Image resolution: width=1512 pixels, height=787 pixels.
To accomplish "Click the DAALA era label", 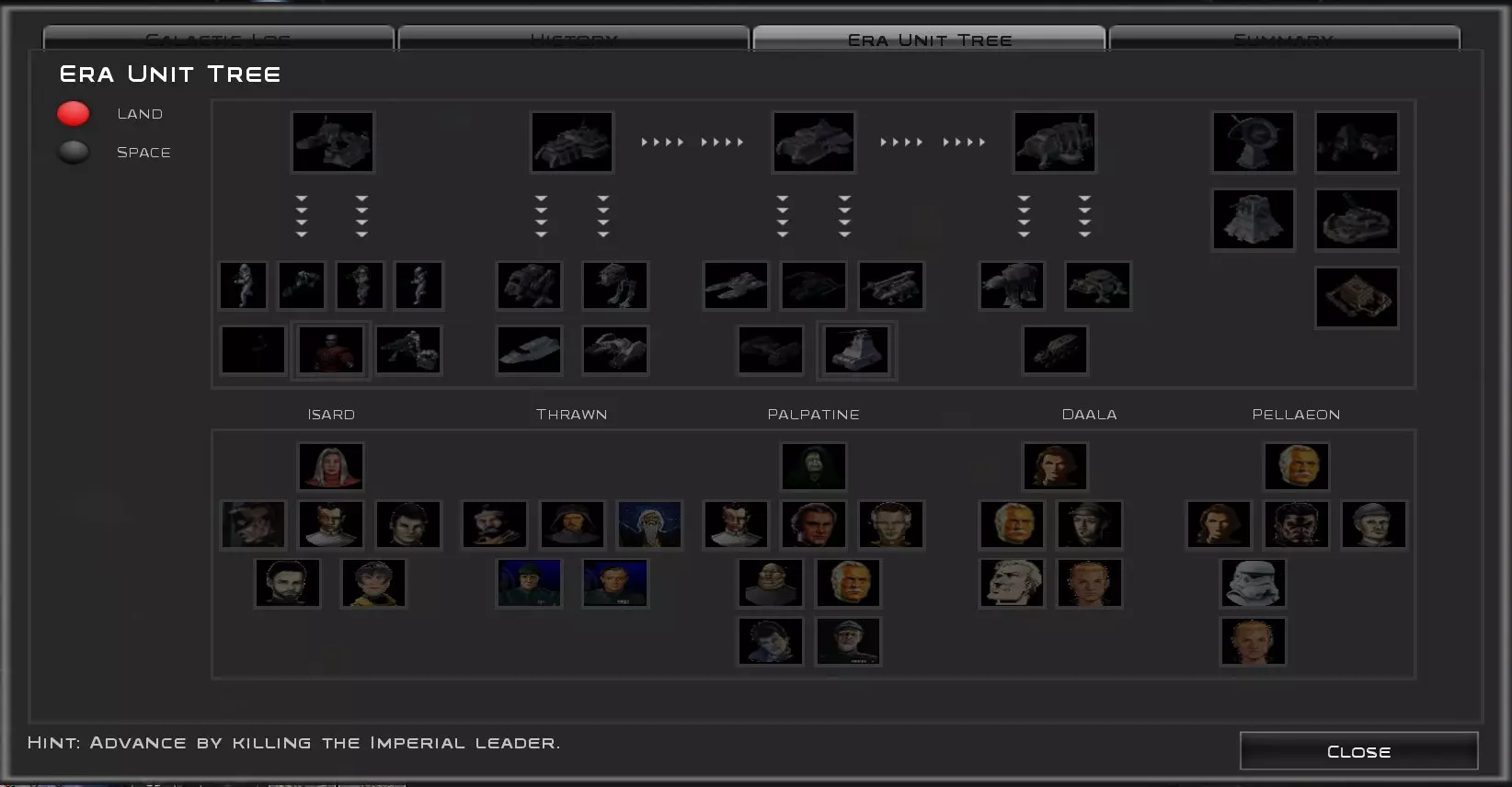I will tap(1090, 415).
